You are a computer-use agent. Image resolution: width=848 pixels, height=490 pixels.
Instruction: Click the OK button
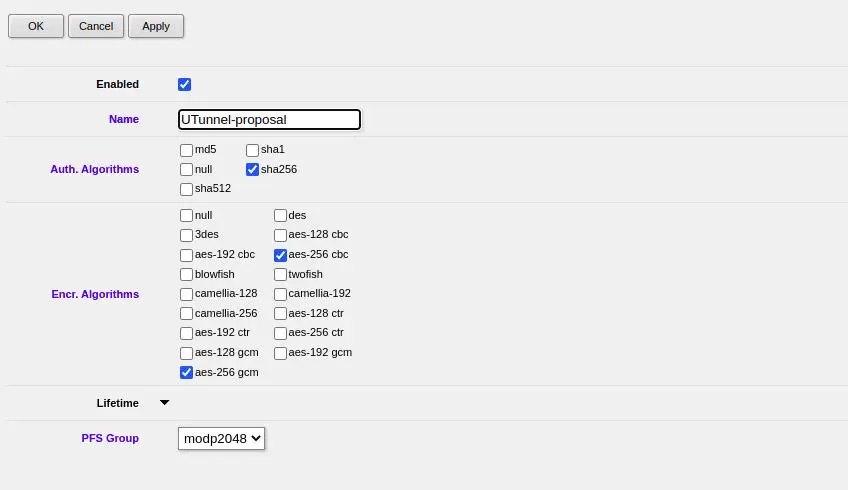[x=36, y=26]
